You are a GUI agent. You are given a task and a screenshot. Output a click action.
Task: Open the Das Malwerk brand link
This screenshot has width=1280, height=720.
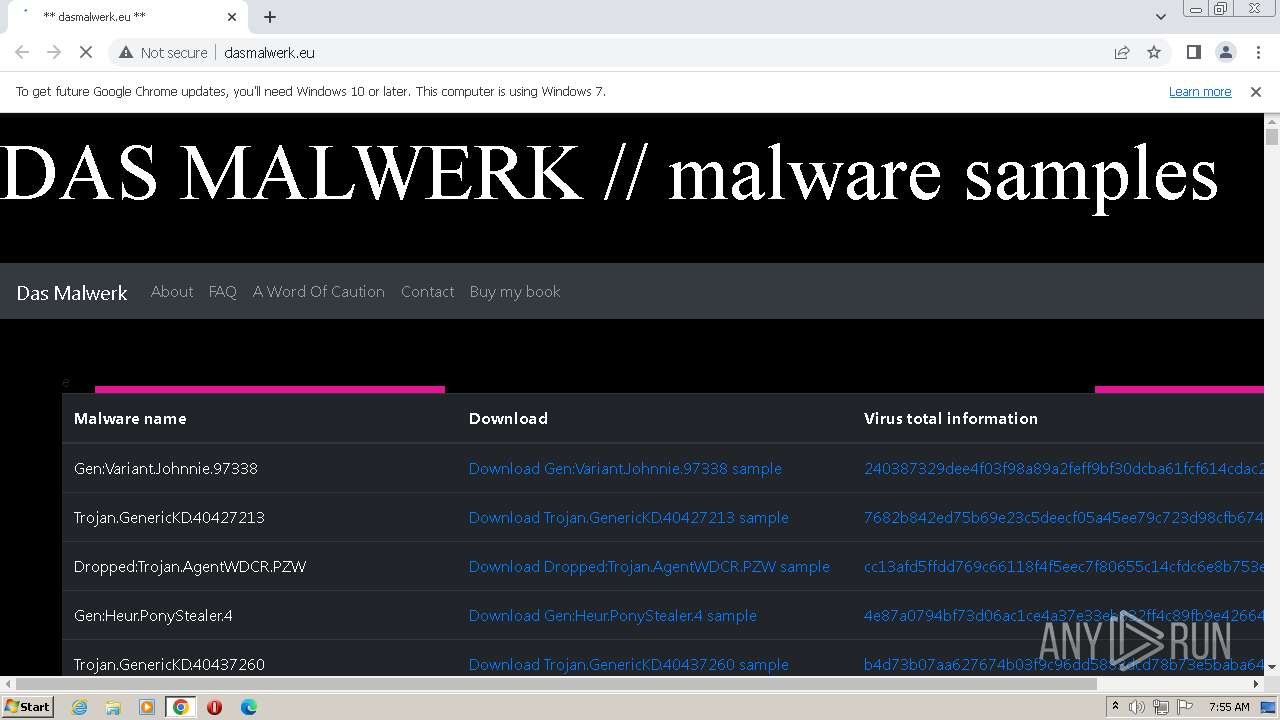coord(72,292)
